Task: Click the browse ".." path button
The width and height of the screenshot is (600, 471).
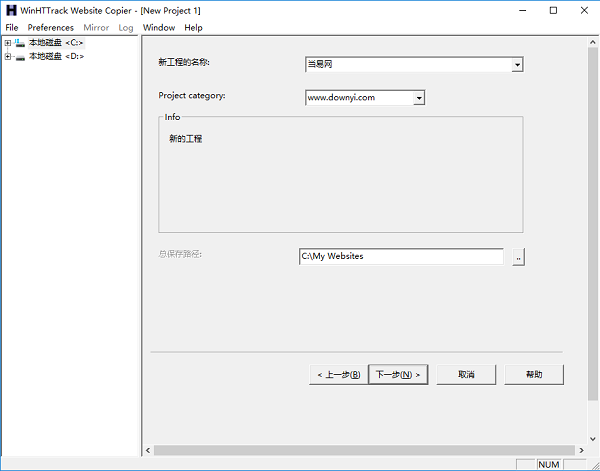Action: [x=518, y=257]
